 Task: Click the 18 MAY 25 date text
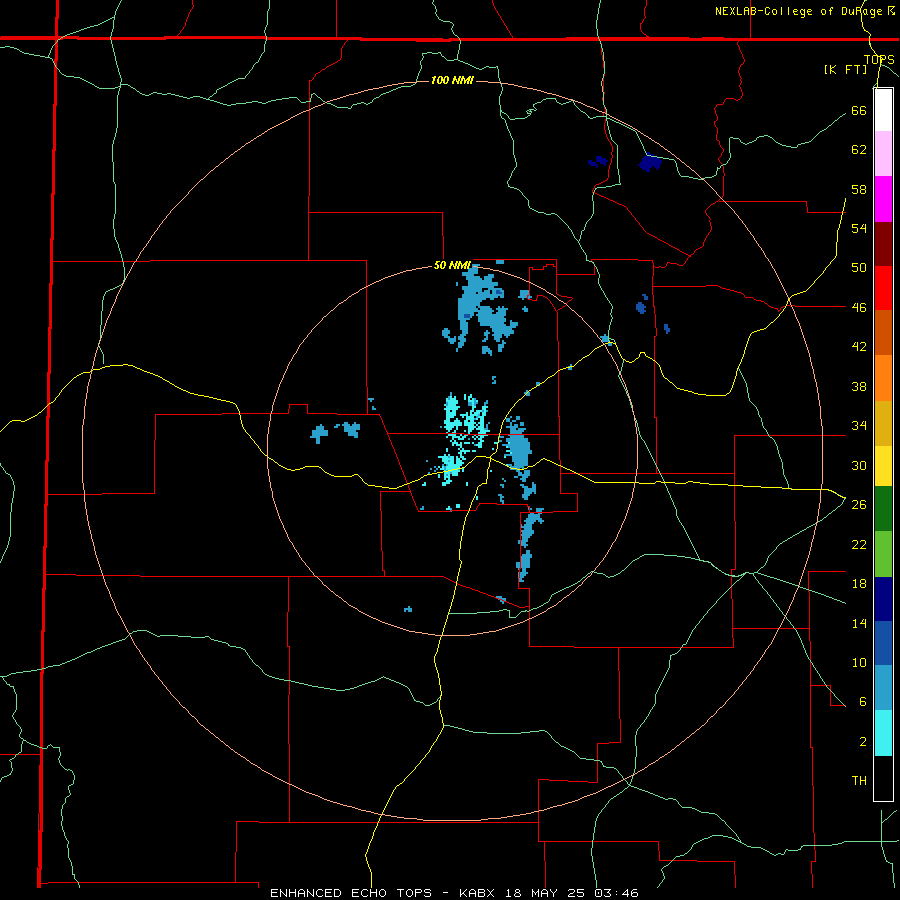544,893
